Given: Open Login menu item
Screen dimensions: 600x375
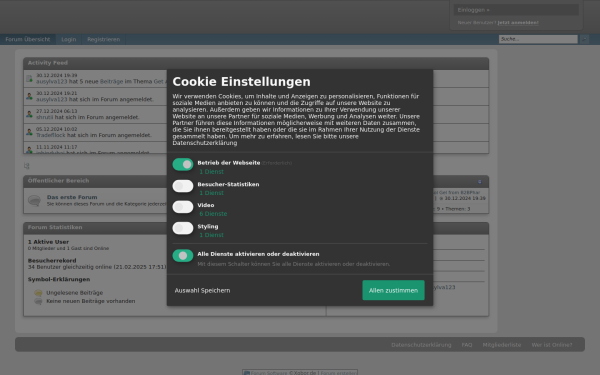Looking at the screenshot, I should pos(69,39).
